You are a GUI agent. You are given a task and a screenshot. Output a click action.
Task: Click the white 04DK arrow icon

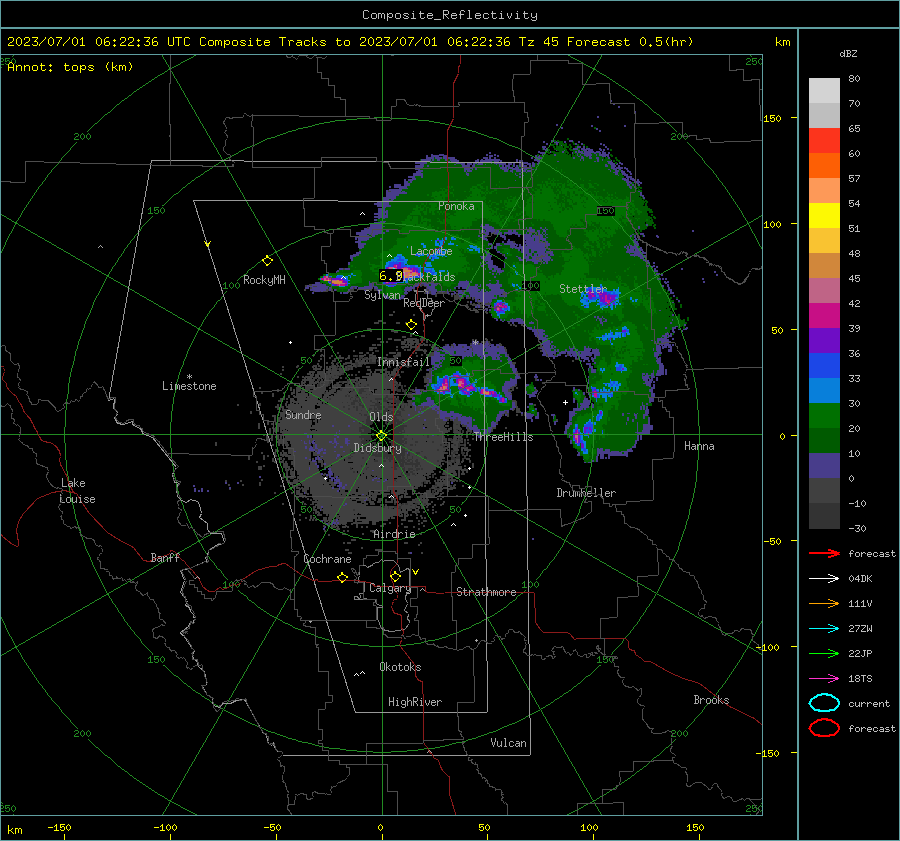click(x=824, y=578)
